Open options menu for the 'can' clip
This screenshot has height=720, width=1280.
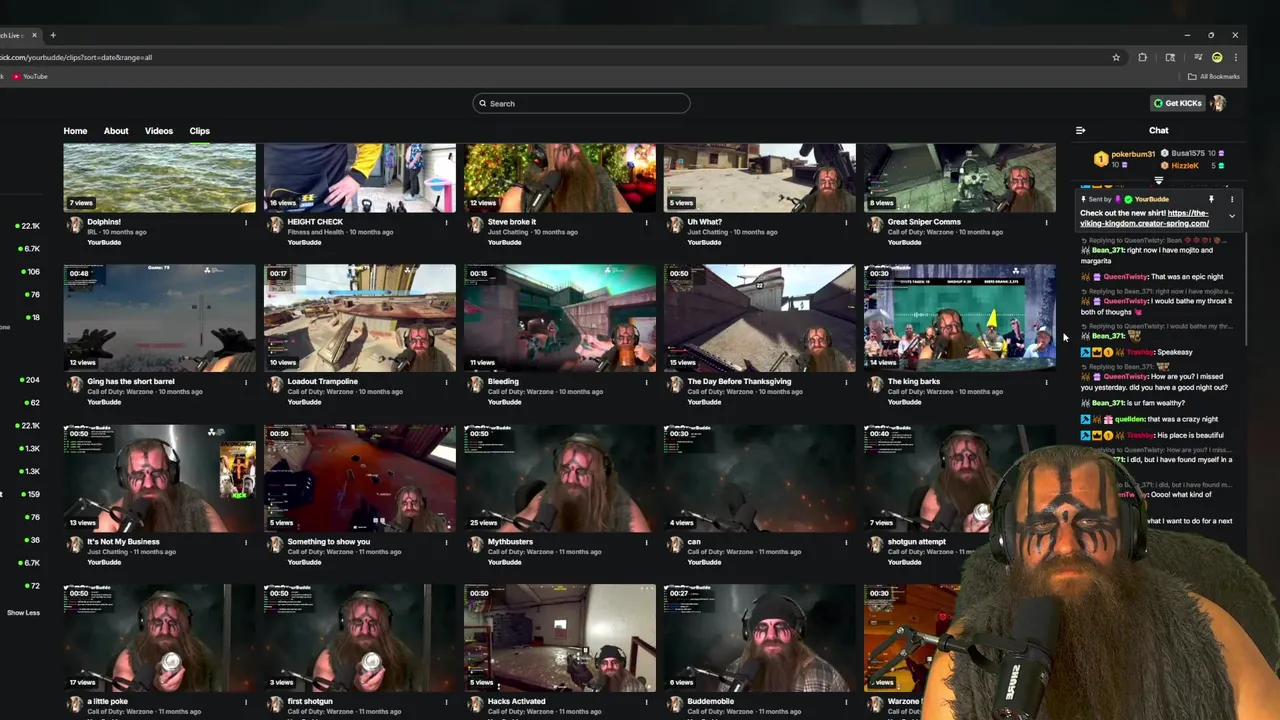846,542
